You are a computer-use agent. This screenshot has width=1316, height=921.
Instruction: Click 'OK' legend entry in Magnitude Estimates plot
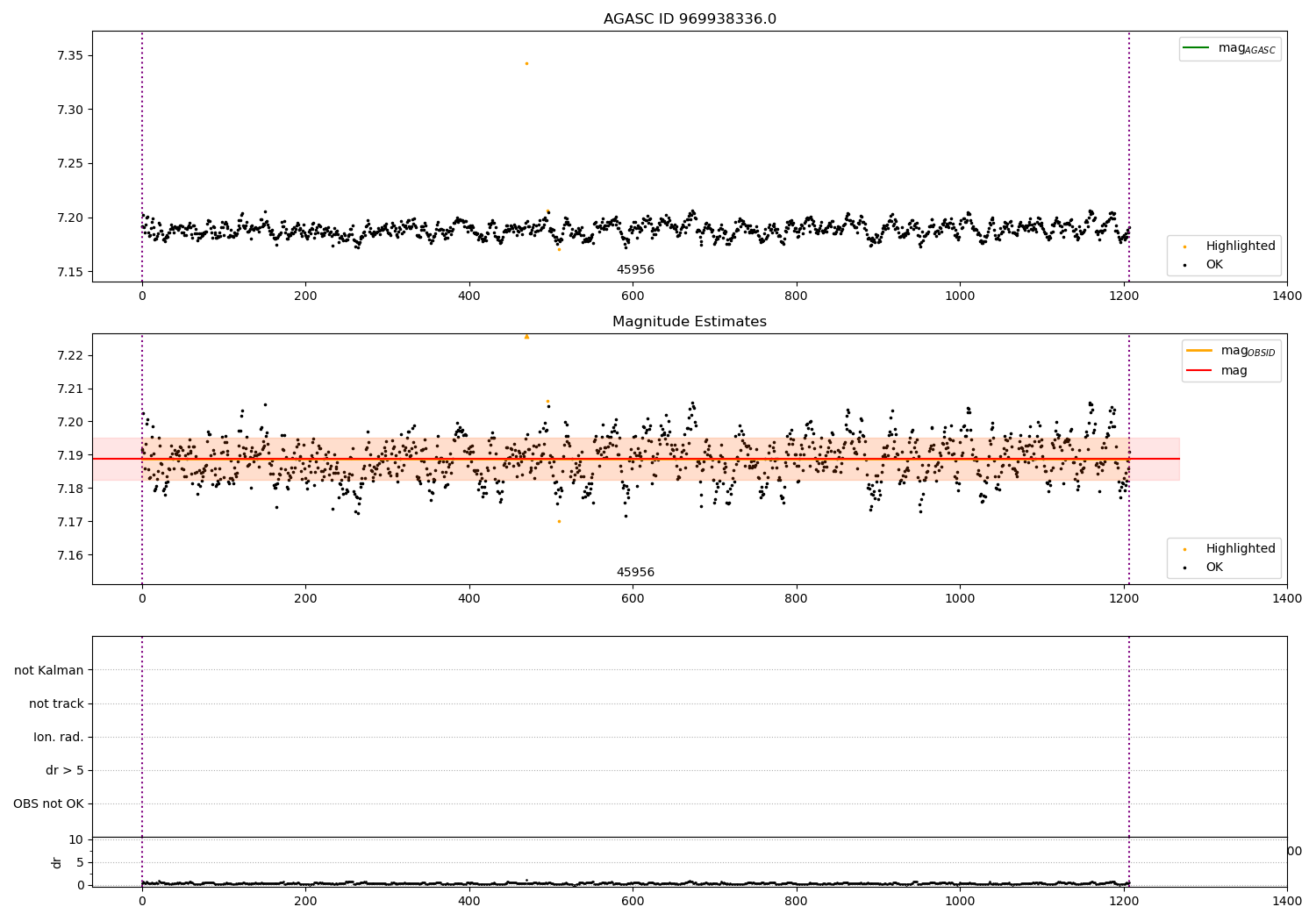(1204, 568)
